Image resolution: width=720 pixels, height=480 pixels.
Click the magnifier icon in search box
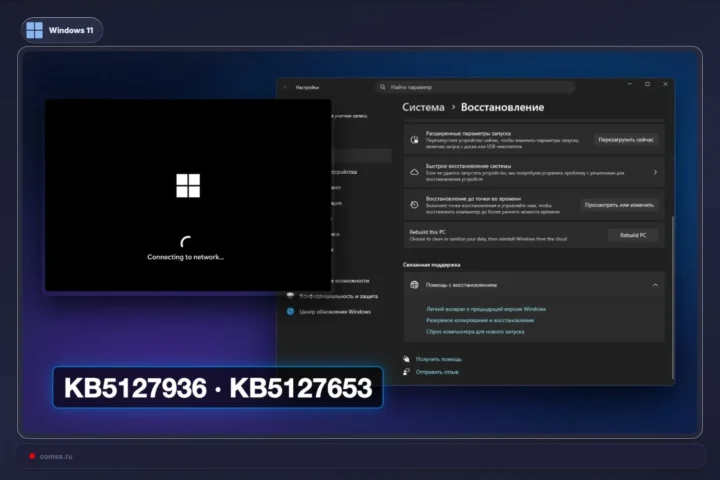pos(383,87)
